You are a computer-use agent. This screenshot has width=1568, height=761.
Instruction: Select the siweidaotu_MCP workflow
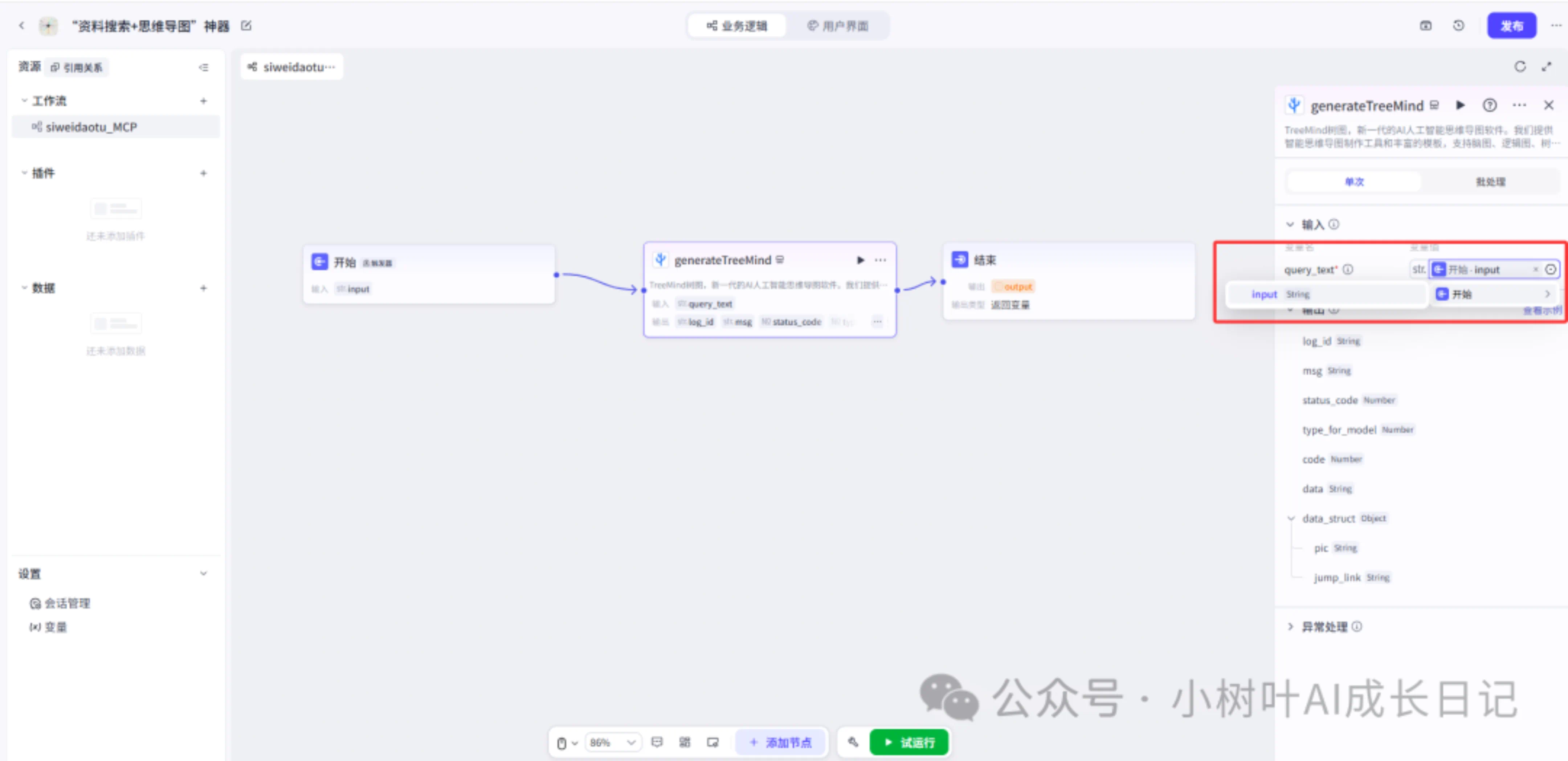(116, 127)
